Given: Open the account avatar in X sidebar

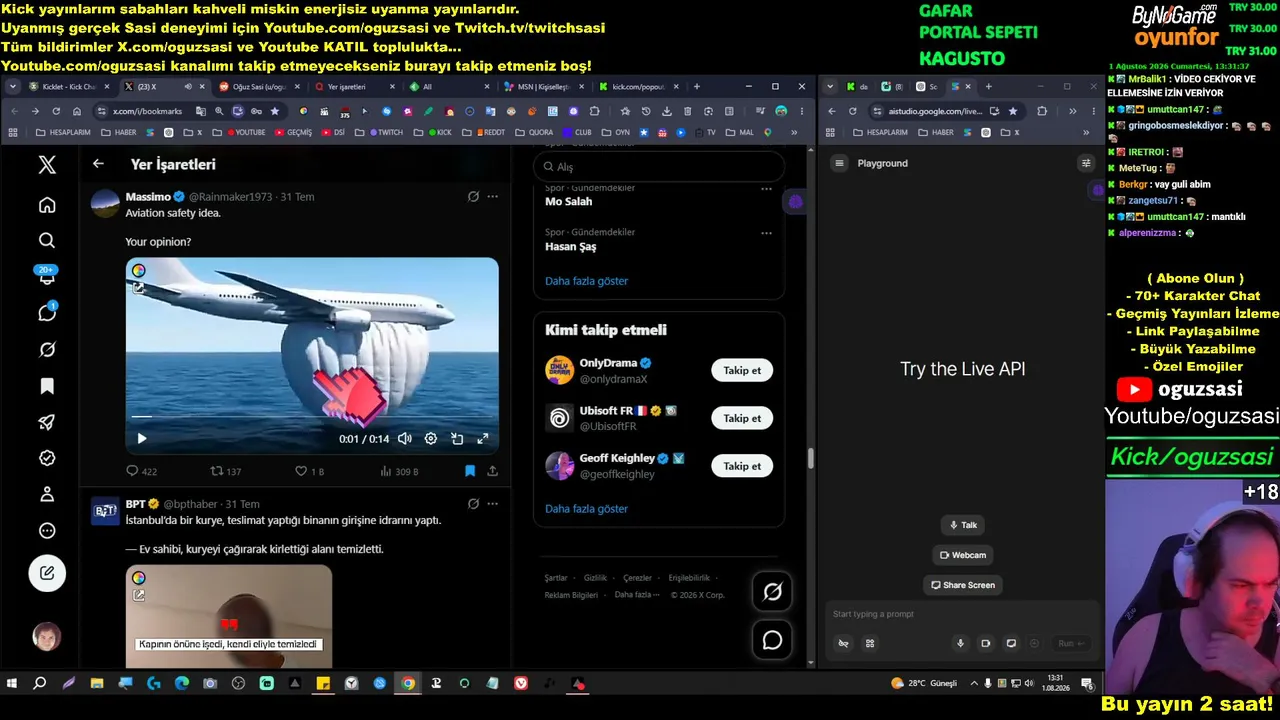Looking at the screenshot, I should coord(47,637).
